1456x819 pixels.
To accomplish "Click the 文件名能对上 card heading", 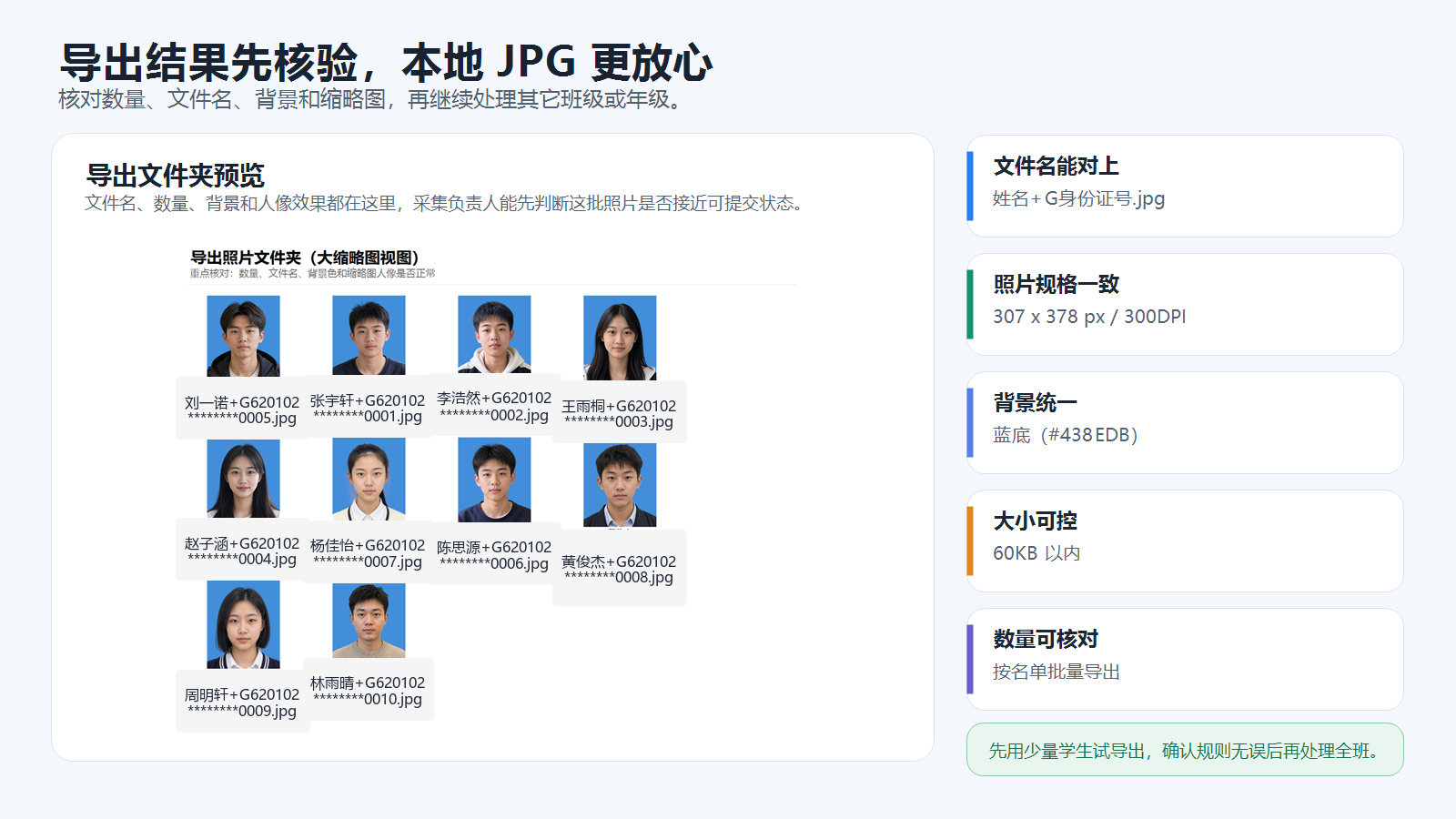I will [x=1056, y=167].
